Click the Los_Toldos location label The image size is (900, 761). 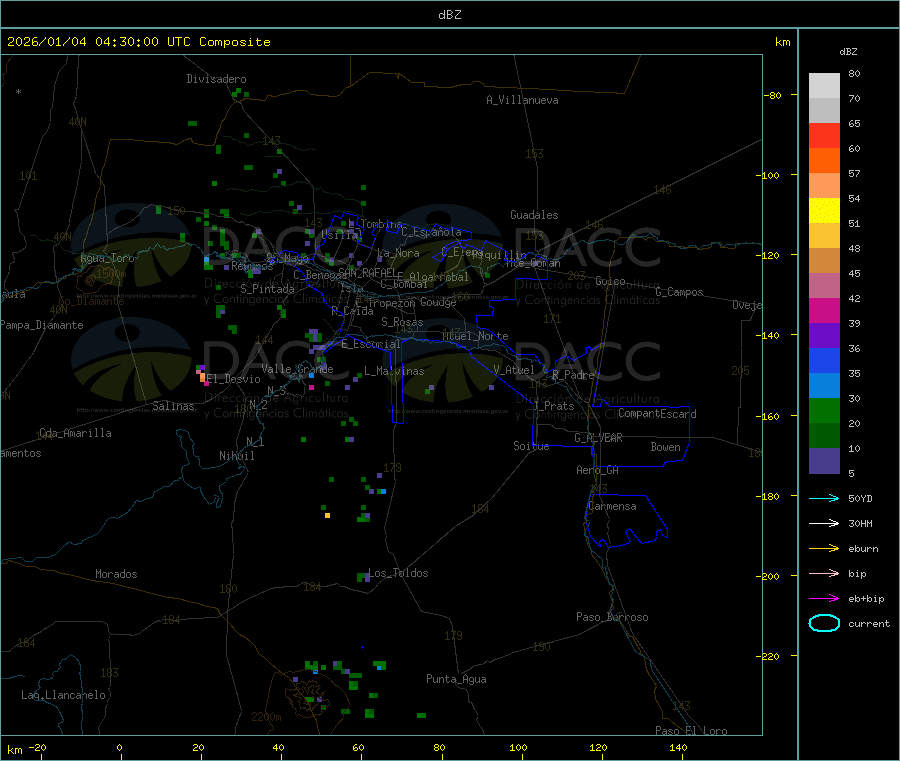point(398,573)
